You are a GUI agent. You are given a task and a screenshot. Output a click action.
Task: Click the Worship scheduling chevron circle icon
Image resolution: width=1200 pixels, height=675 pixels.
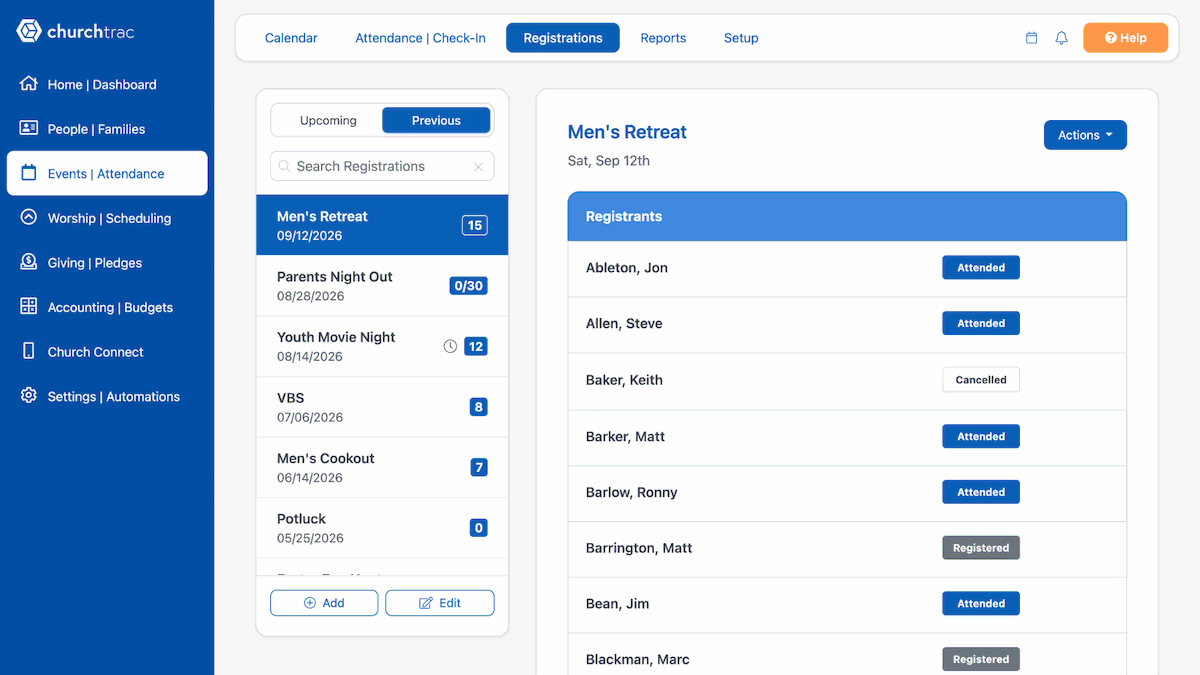pos(29,217)
